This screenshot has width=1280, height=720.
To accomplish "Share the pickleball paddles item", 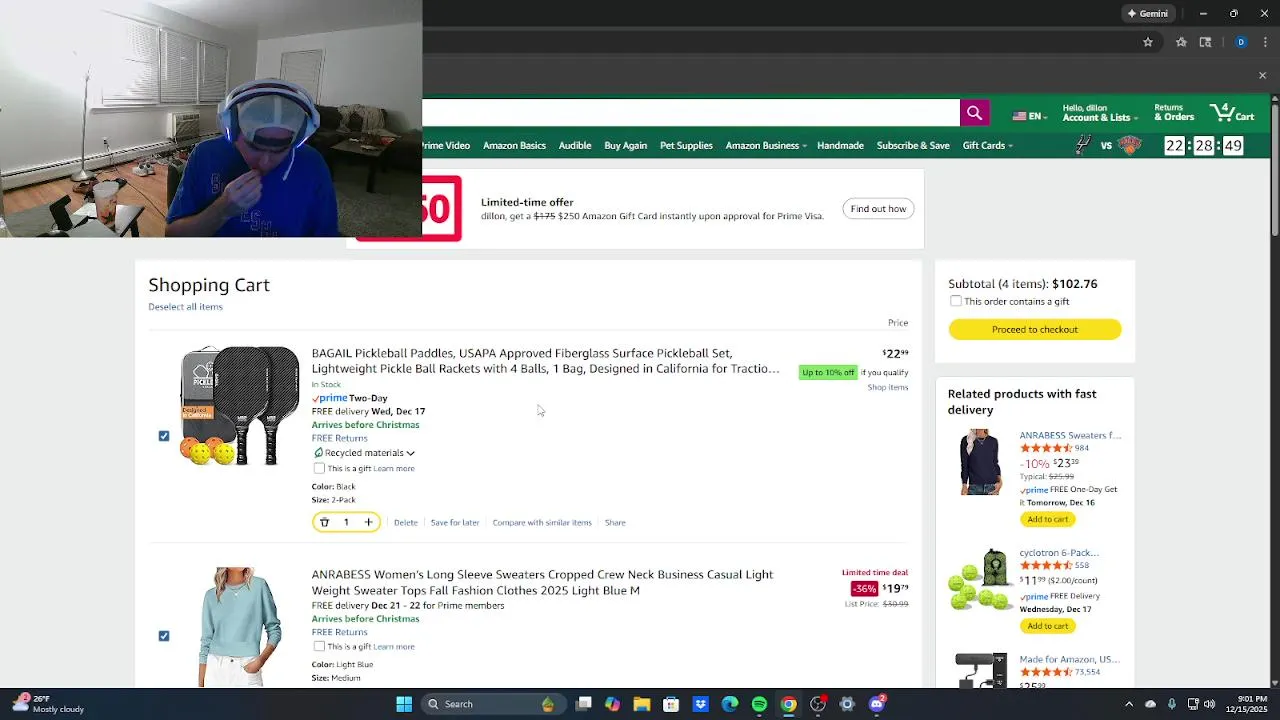I will click(x=615, y=523).
